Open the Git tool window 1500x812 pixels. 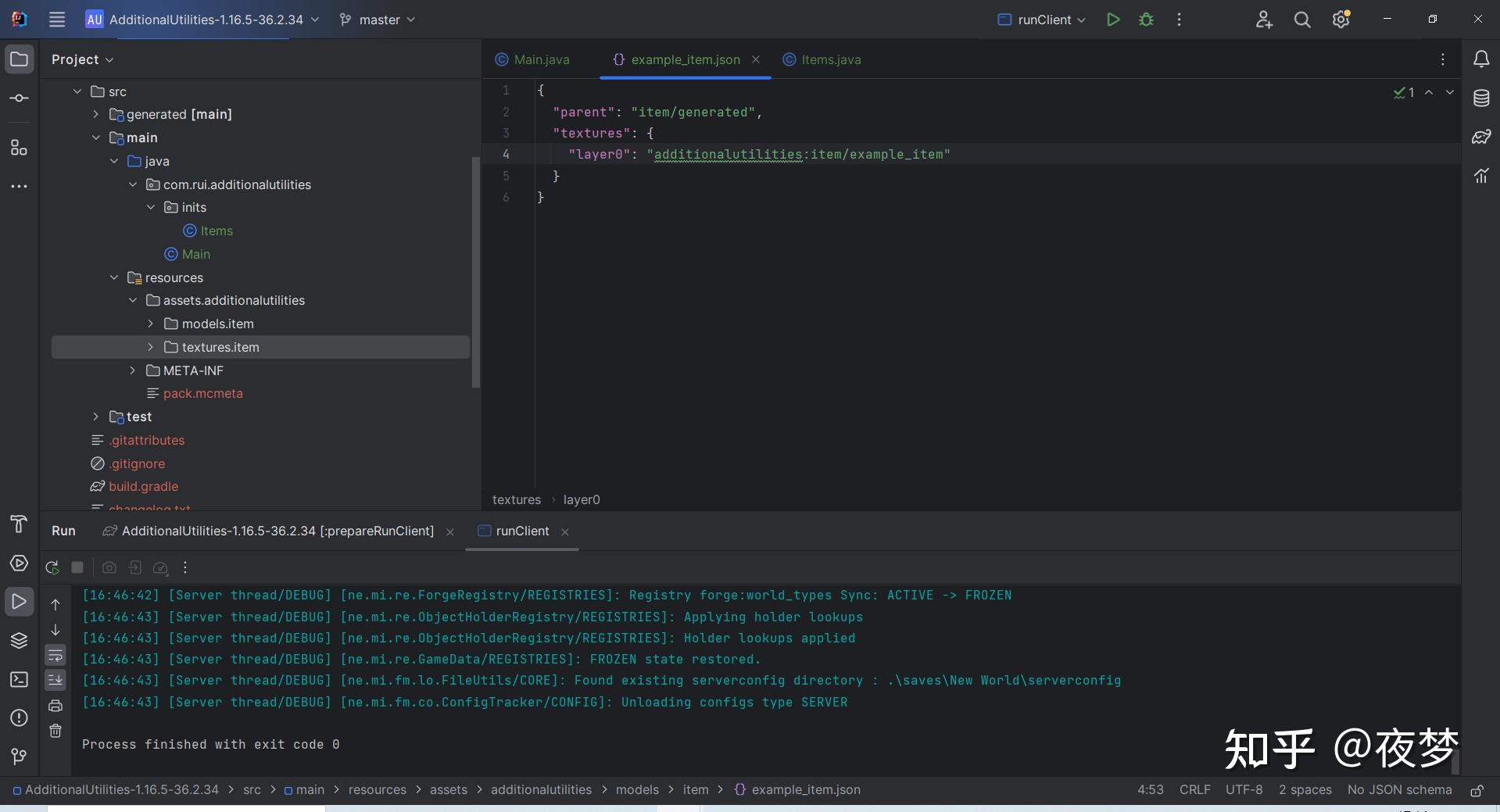pos(20,756)
